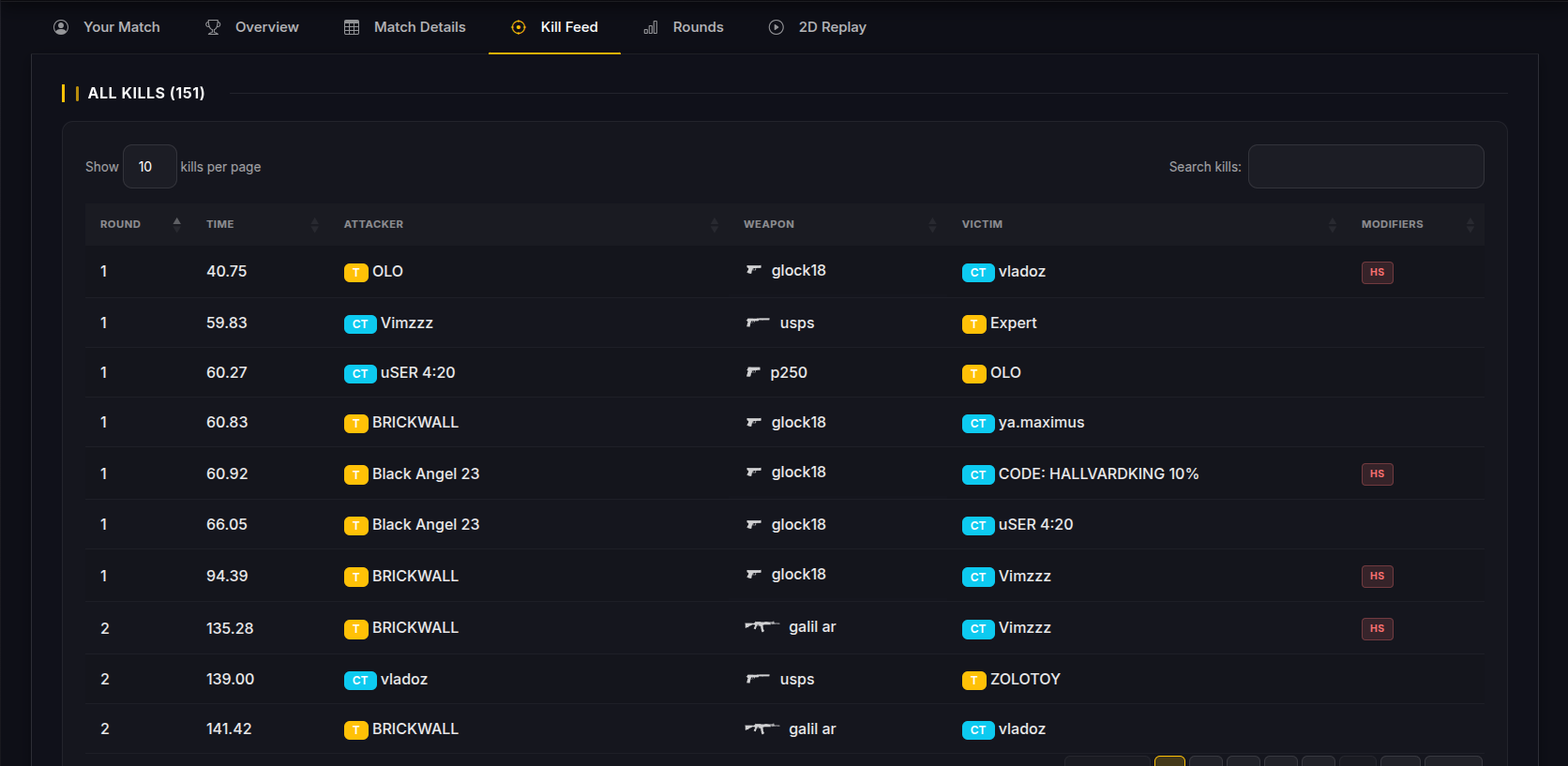This screenshot has height=766, width=1568.
Task: Click attacker name Vimzzz at 59.83
Action: 407,323
